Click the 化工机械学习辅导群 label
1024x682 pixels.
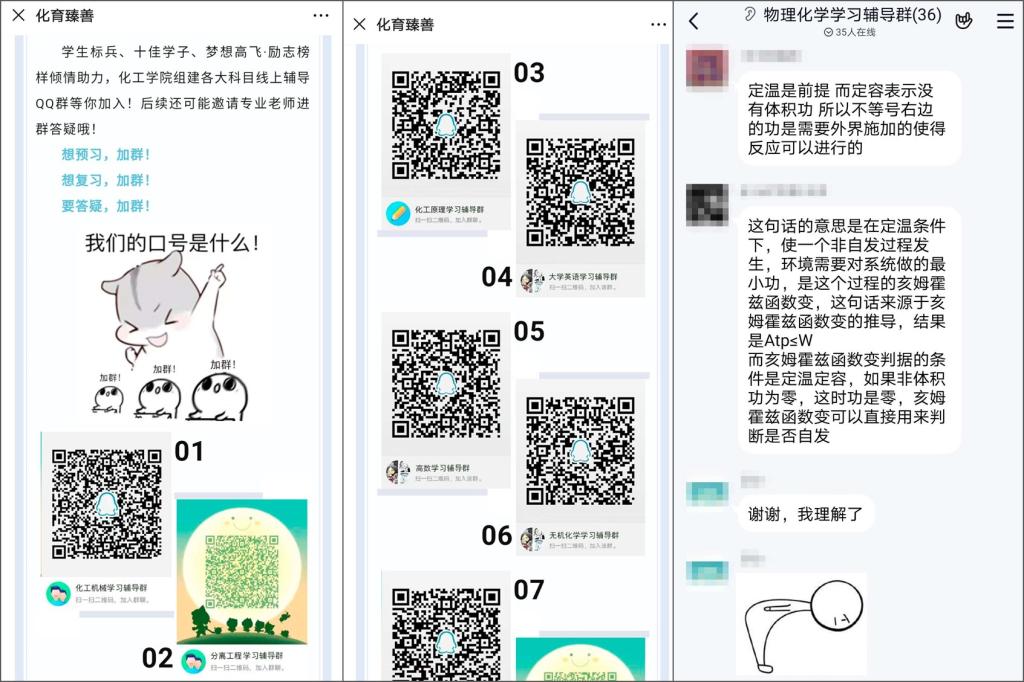click(111, 588)
